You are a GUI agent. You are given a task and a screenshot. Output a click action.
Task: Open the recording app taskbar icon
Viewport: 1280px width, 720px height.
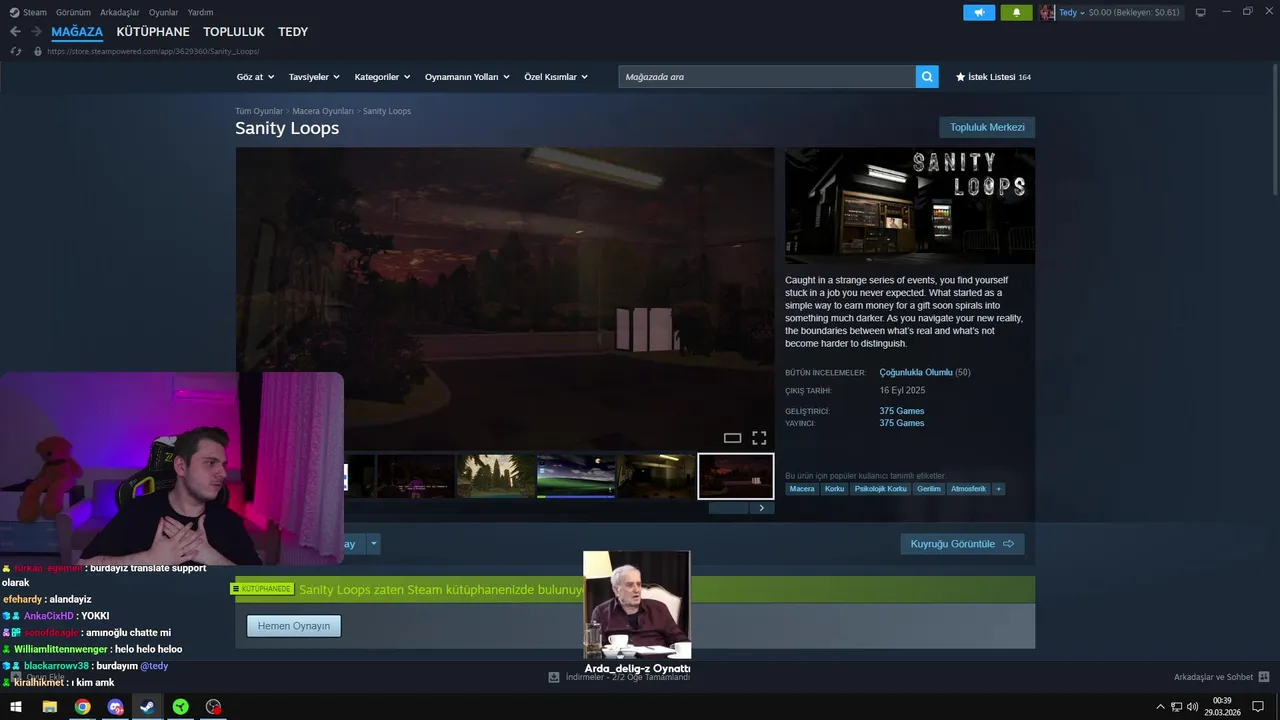[x=213, y=707]
